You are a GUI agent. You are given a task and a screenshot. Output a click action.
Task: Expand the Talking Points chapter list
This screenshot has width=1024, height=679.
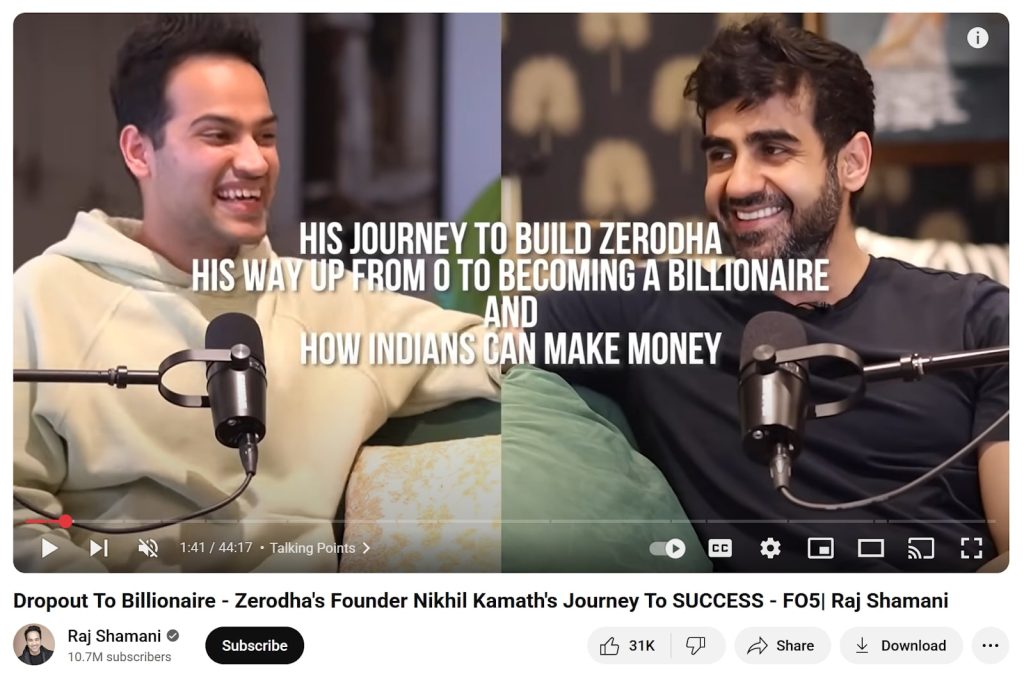point(319,548)
